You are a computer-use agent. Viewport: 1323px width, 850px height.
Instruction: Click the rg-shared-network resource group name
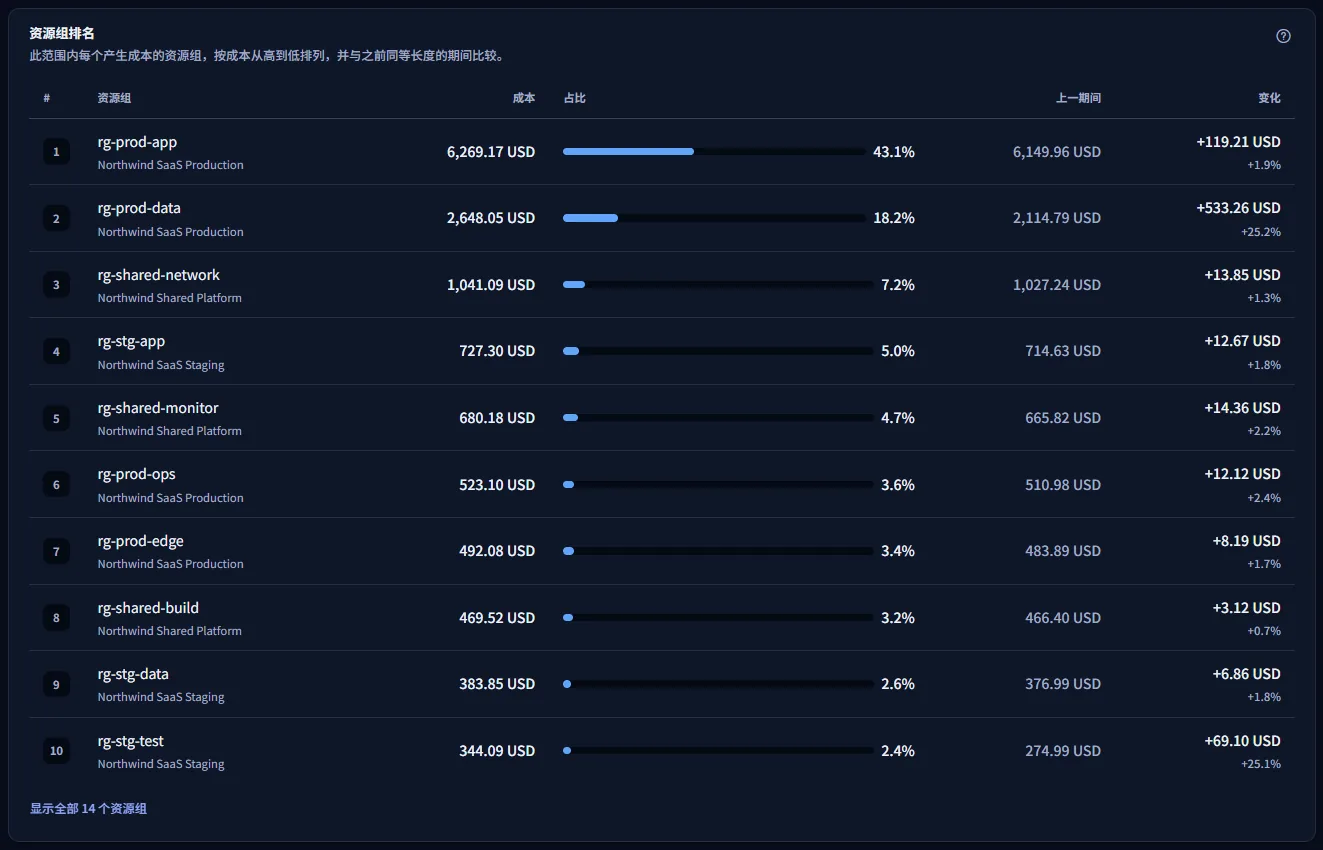click(x=158, y=275)
